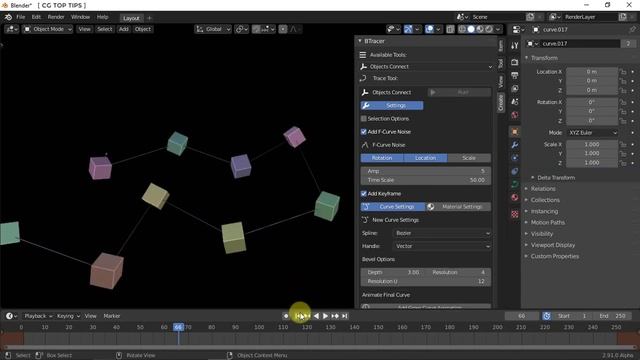This screenshot has width=640, height=360.
Task: Open the Render properties tab
Action: (515, 62)
